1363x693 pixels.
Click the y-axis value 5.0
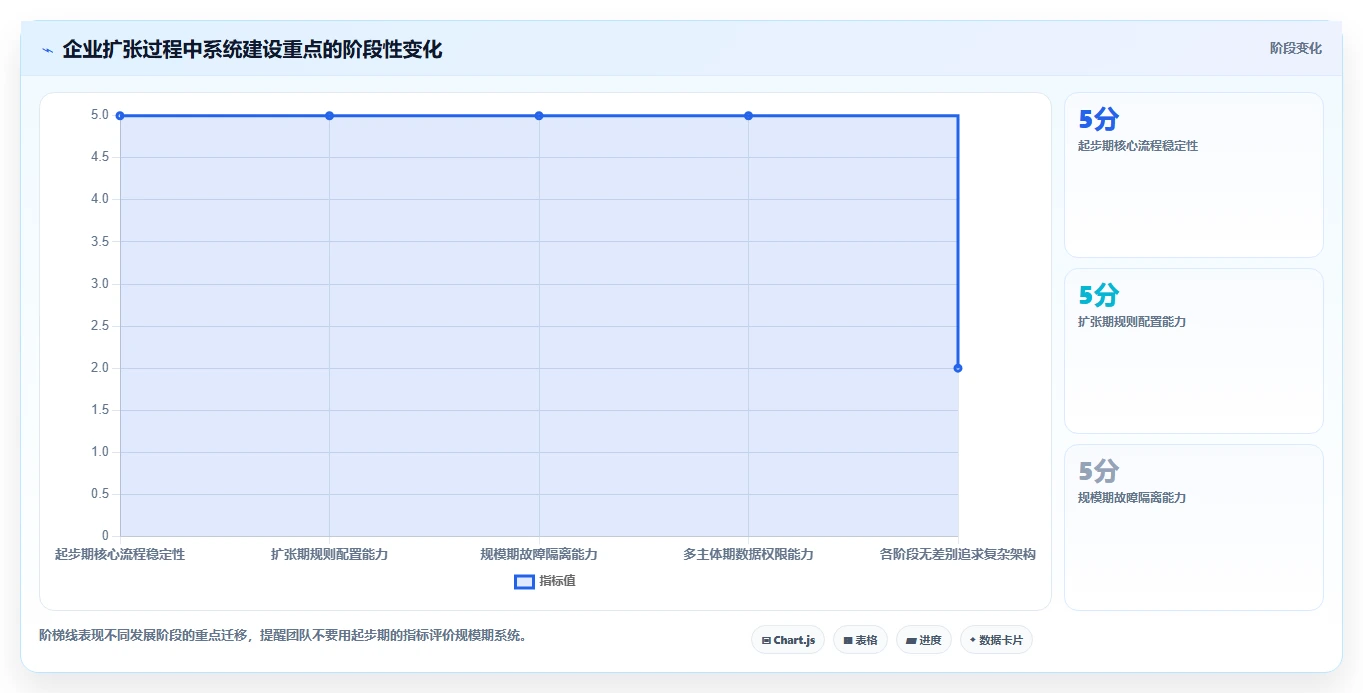click(100, 115)
